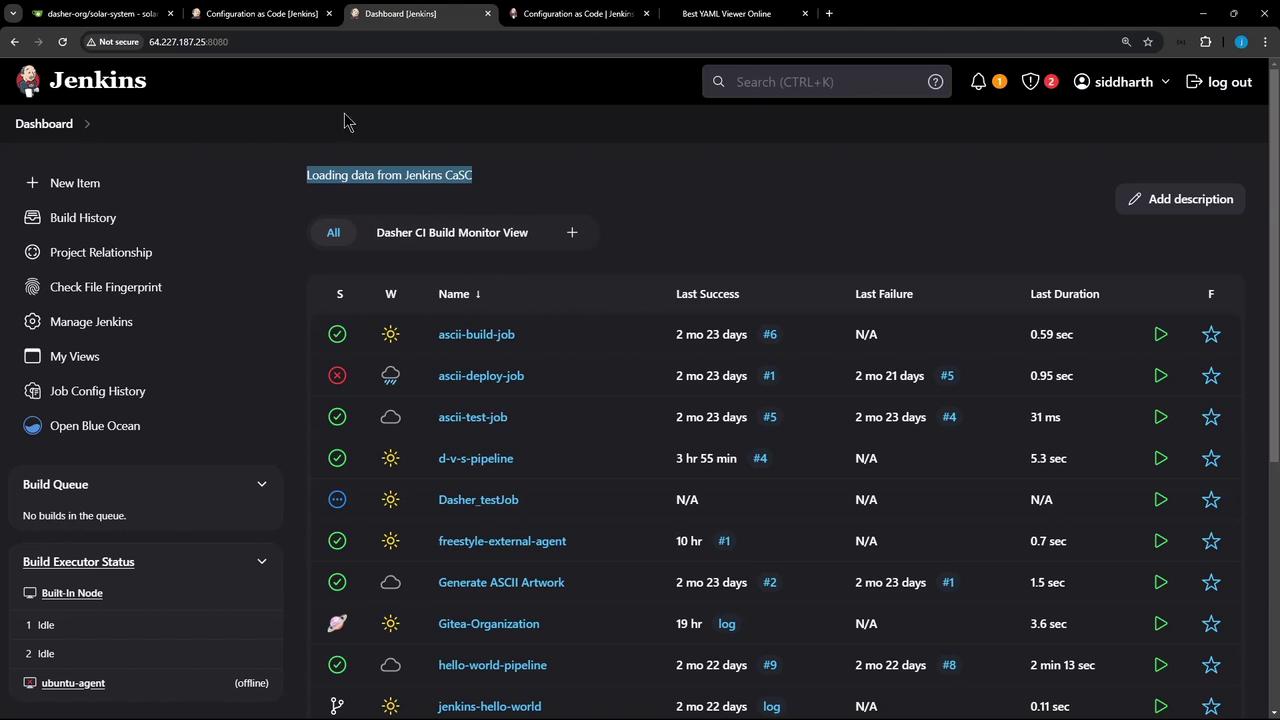This screenshot has width=1280, height=720.
Task: Open the jenkins-hello-world log link
Action: [x=771, y=706]
